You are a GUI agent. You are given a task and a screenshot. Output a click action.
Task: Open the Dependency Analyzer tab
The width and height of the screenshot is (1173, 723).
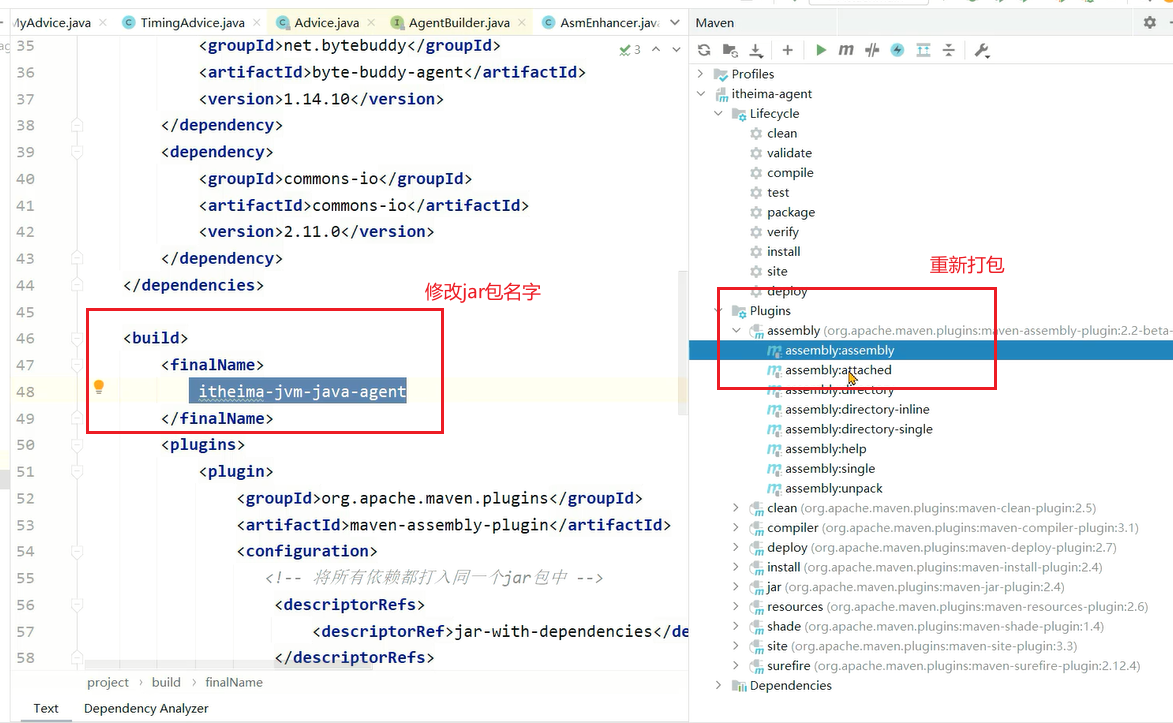pyautogui.click(x=146, y=708)
